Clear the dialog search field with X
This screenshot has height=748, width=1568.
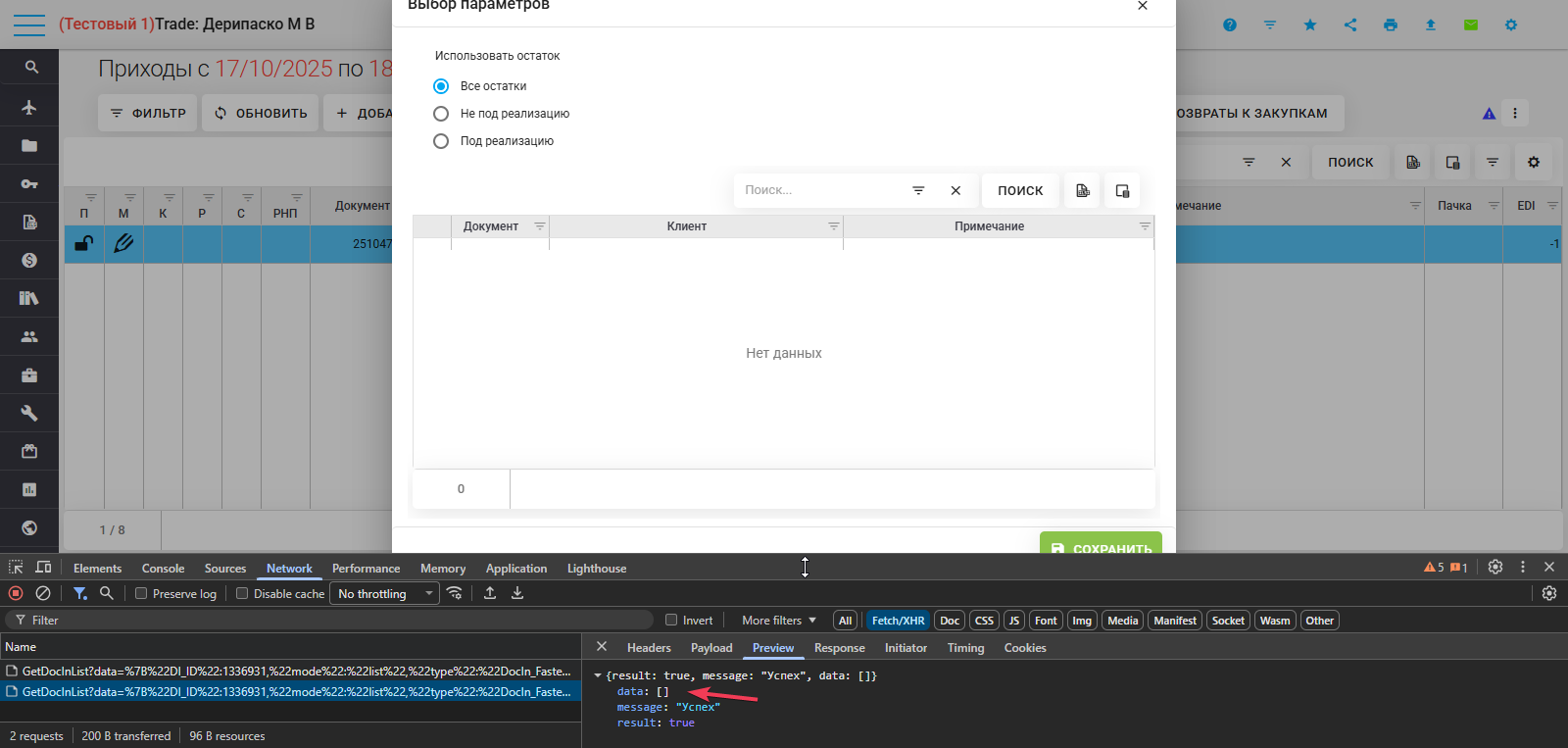955,190
